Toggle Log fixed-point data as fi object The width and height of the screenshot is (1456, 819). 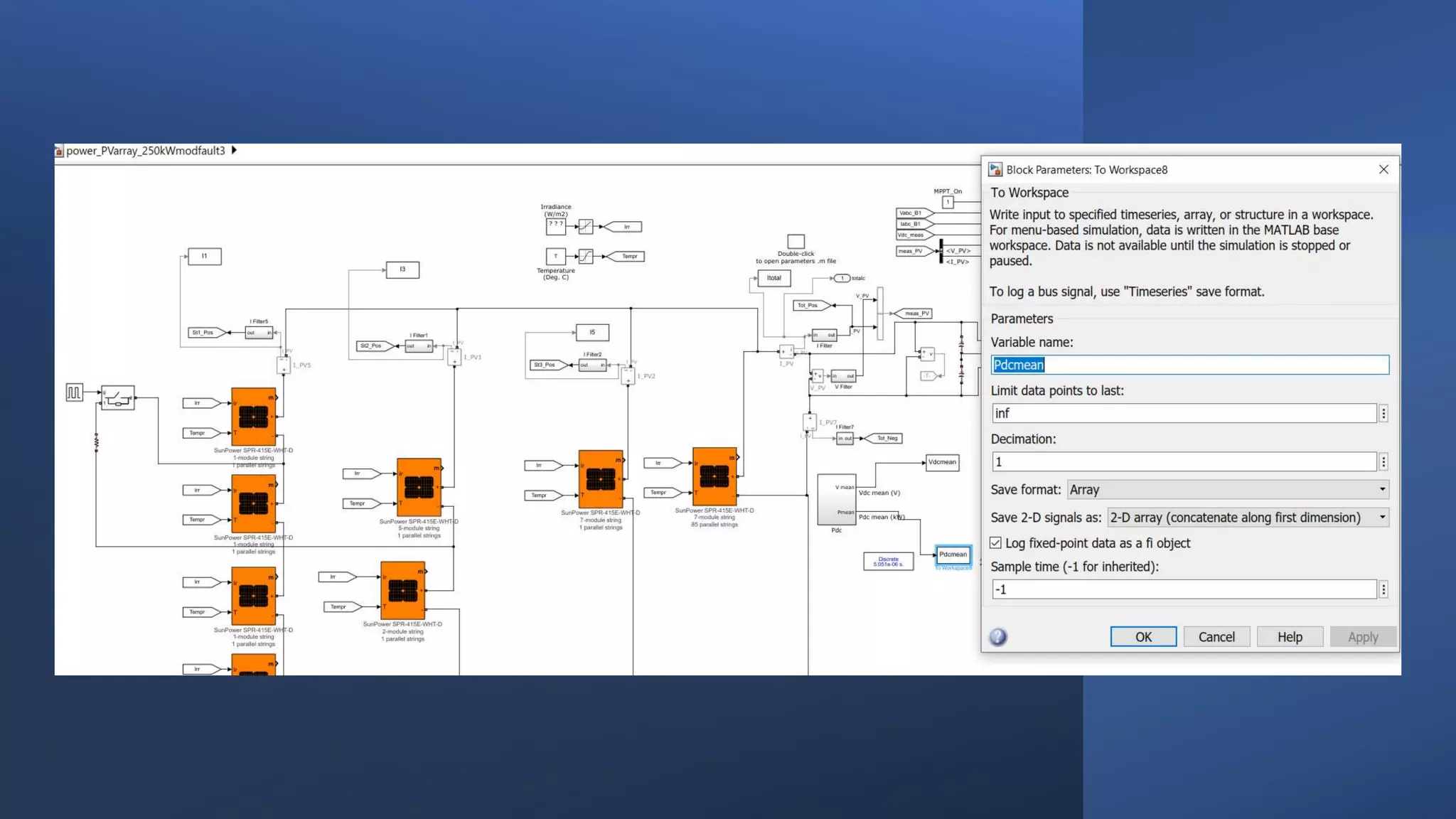click(x=996, y=543)
